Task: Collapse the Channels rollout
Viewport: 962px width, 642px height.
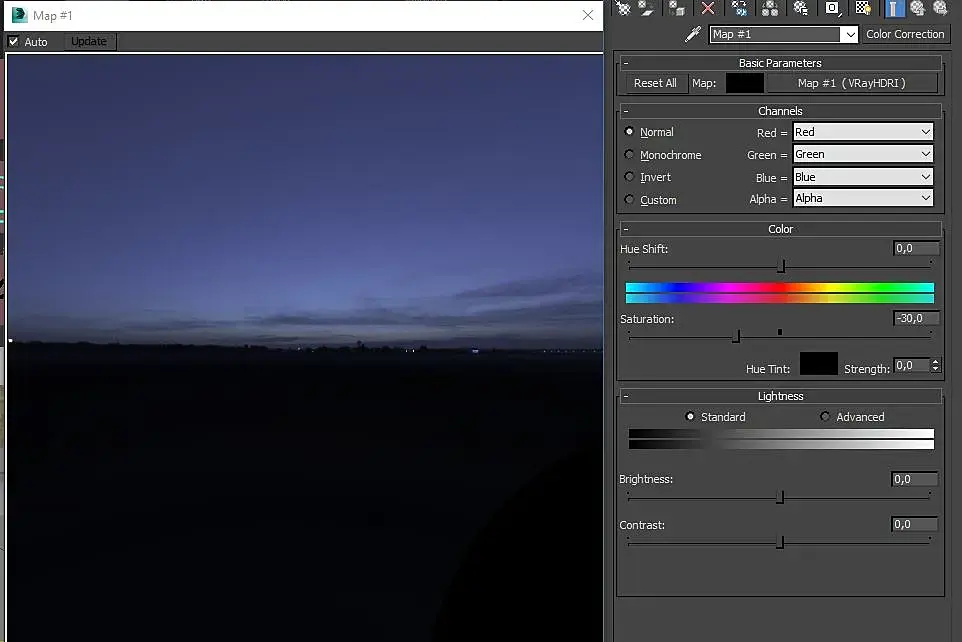Action: tap(780, 110)
